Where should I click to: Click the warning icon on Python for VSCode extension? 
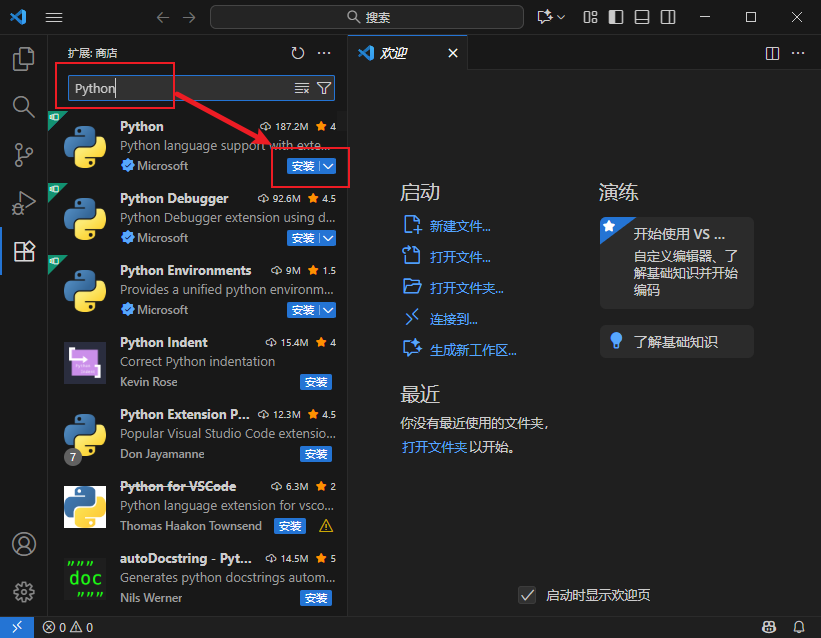pyautogui.click(x=326, y=525)
